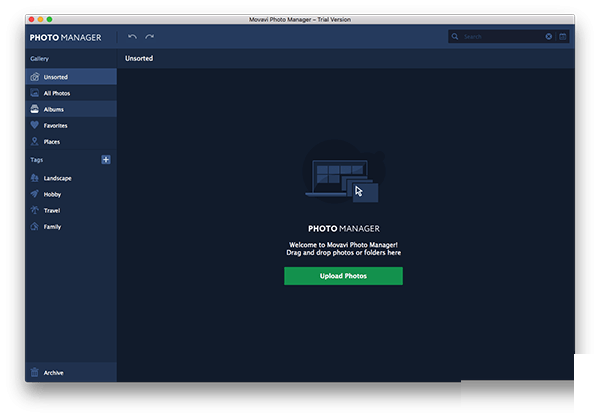
Task: Click the Travel tag palm icon
Action: tap(35, 210)
